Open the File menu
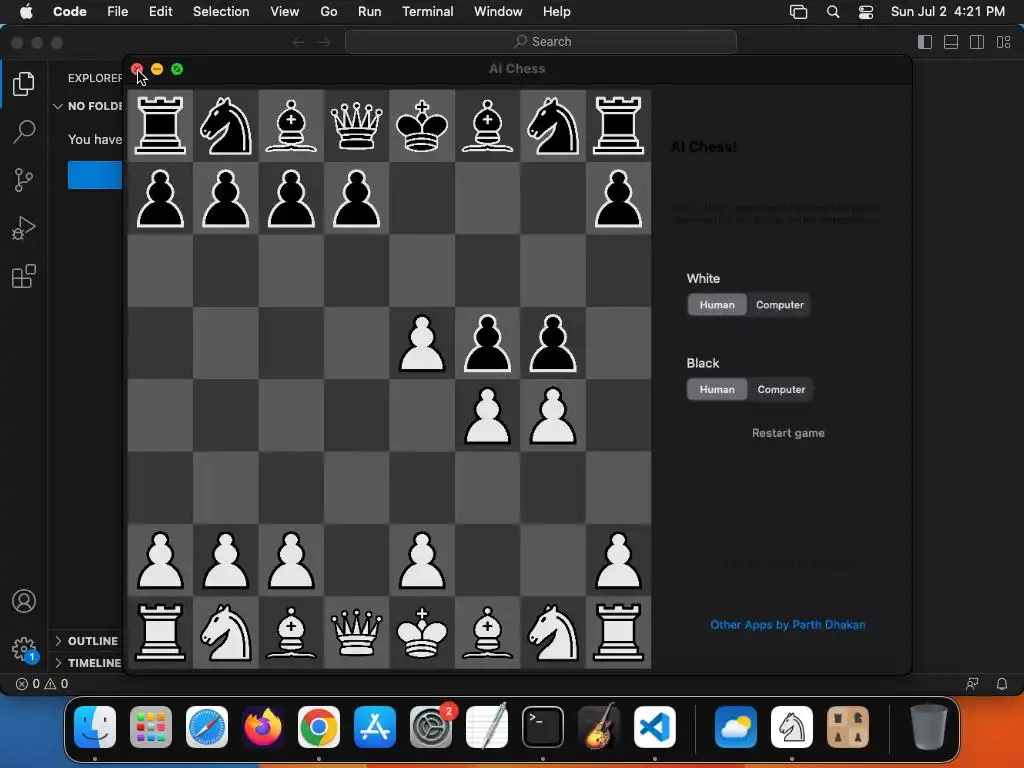 click(x=118, y=12)
